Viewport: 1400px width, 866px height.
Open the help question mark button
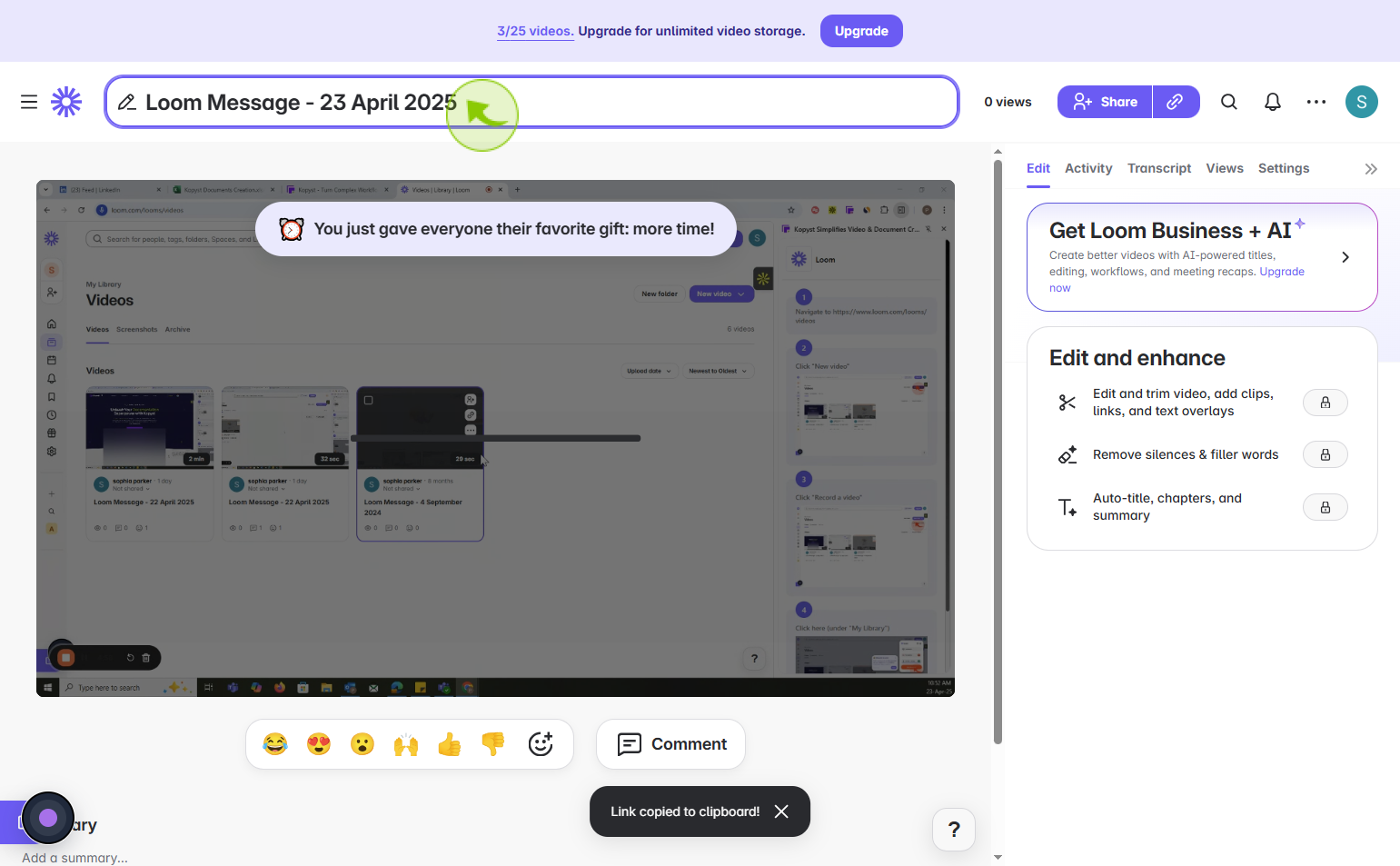(x=954, y=830)
